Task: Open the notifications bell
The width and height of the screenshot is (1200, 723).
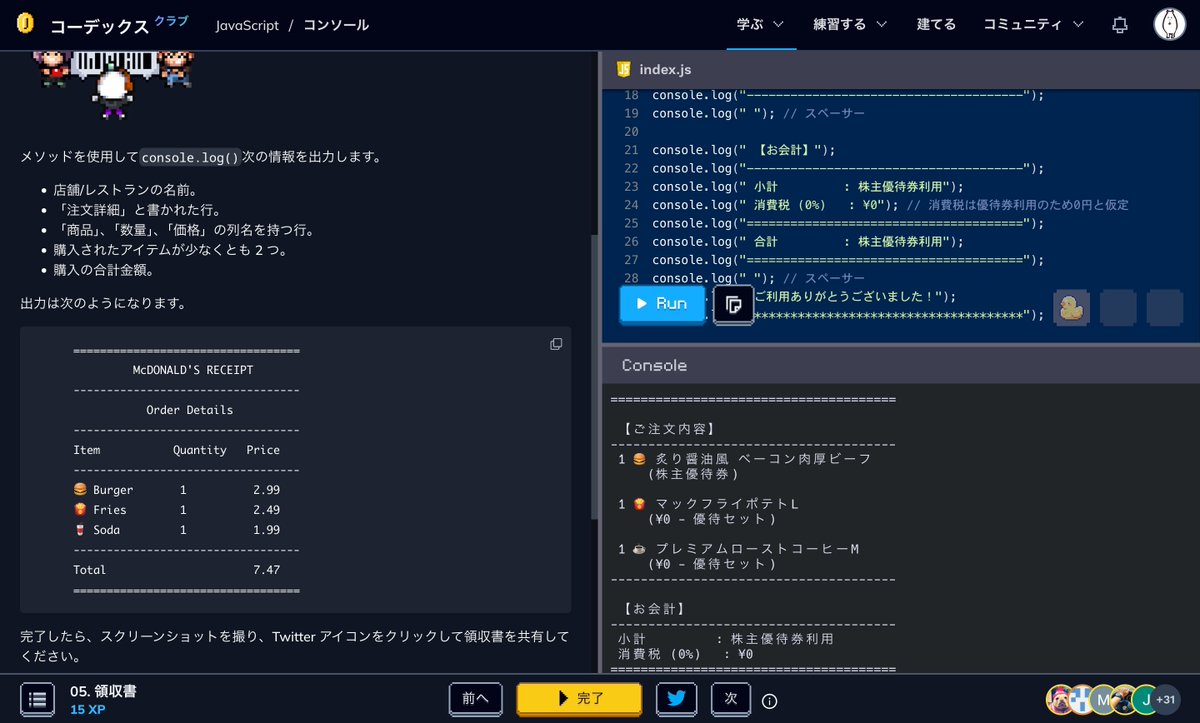Action: pyautogui.click(x=1120, y=25)
